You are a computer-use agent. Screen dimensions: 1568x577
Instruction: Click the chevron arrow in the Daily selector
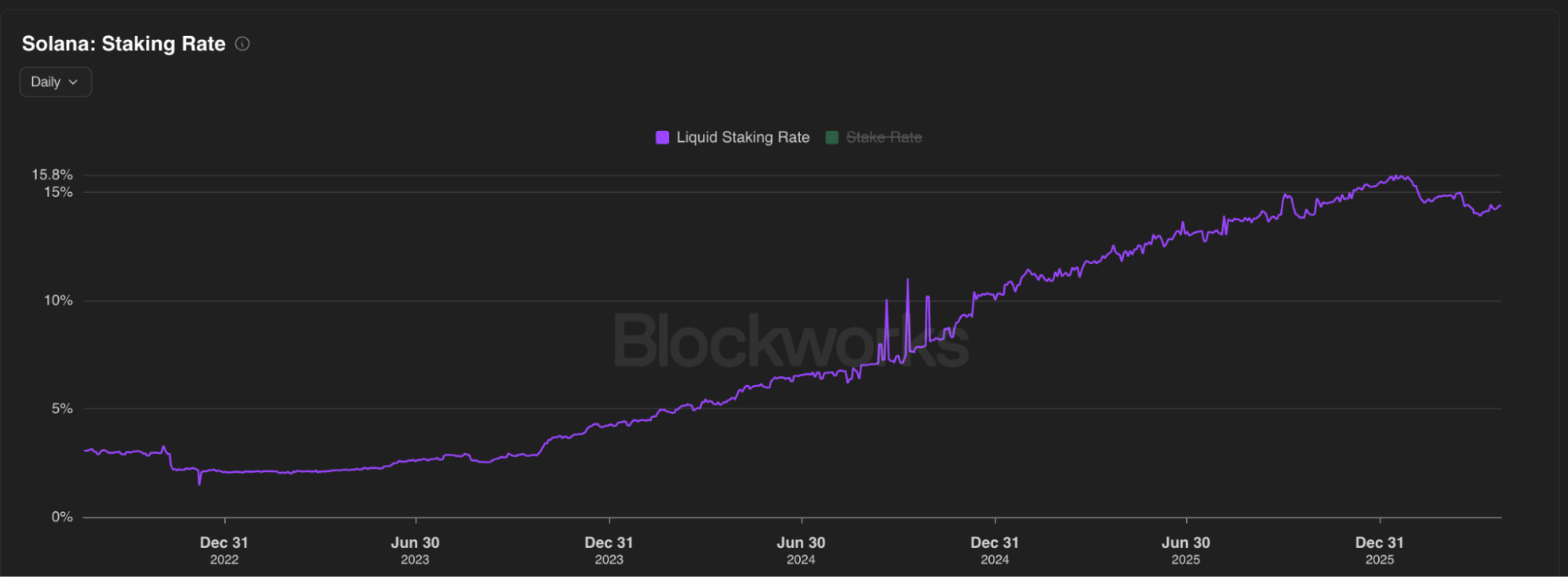point(74,82)
